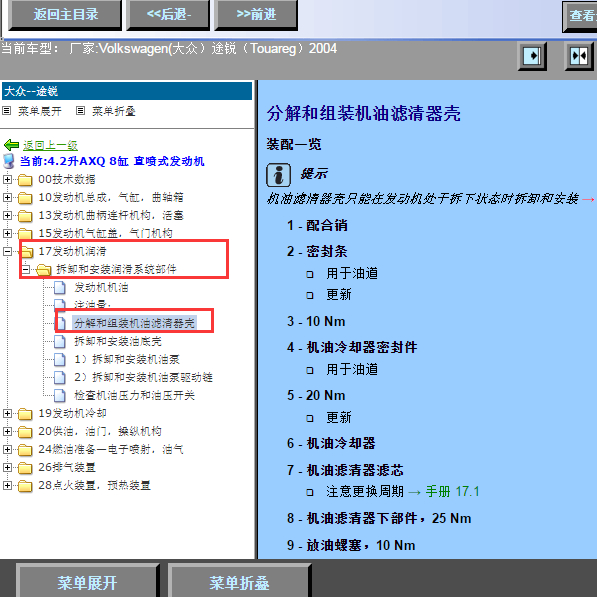Click the double-arrow panel split icon
The width and height of the screenshot is (597, 597).
(x=579, y=56)
